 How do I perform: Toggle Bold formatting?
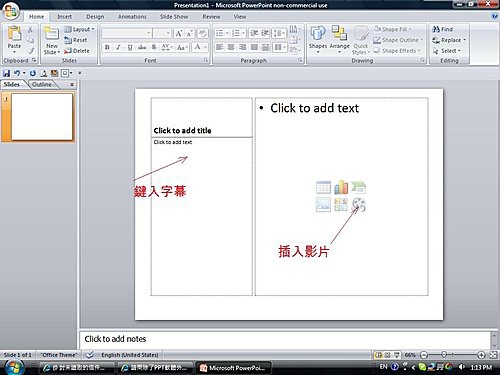pyautogui.click(x=107, y=47)
